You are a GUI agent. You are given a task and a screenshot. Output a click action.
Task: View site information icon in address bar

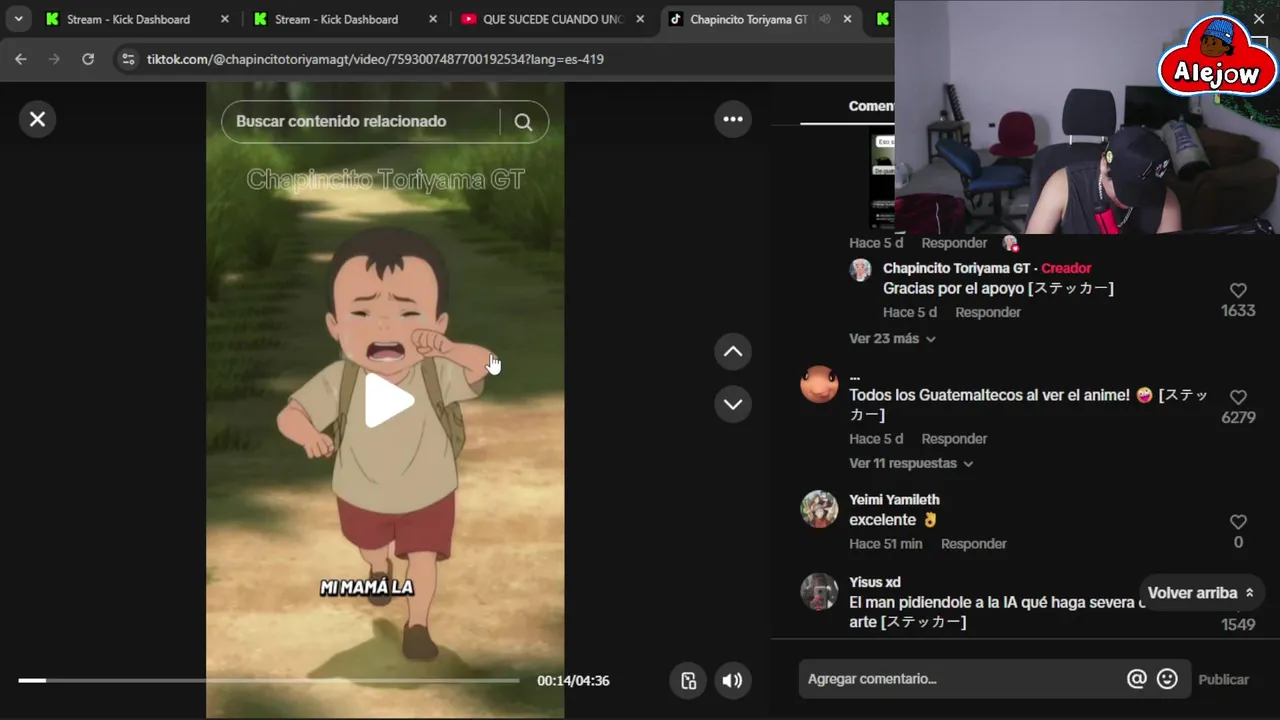tap(127, 59)
